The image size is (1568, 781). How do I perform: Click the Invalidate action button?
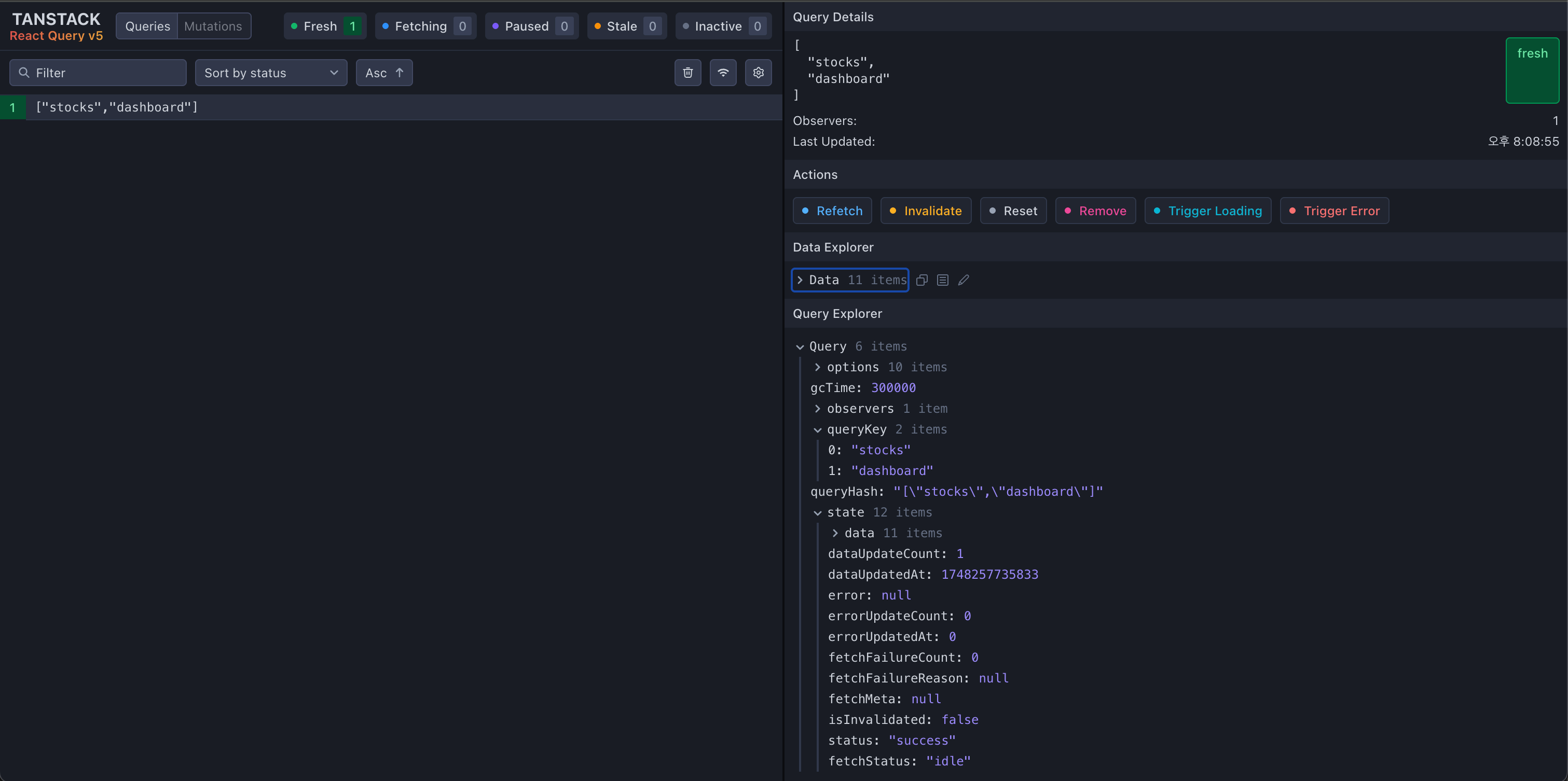tap(926, 211)
